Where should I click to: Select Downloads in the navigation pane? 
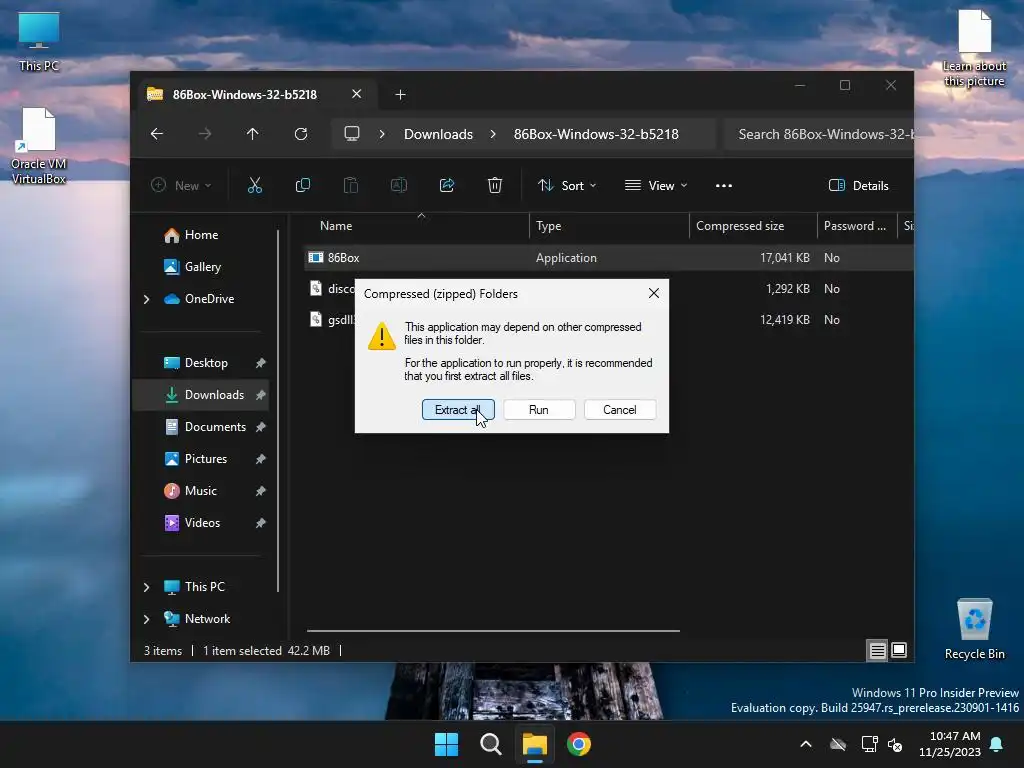200,395
